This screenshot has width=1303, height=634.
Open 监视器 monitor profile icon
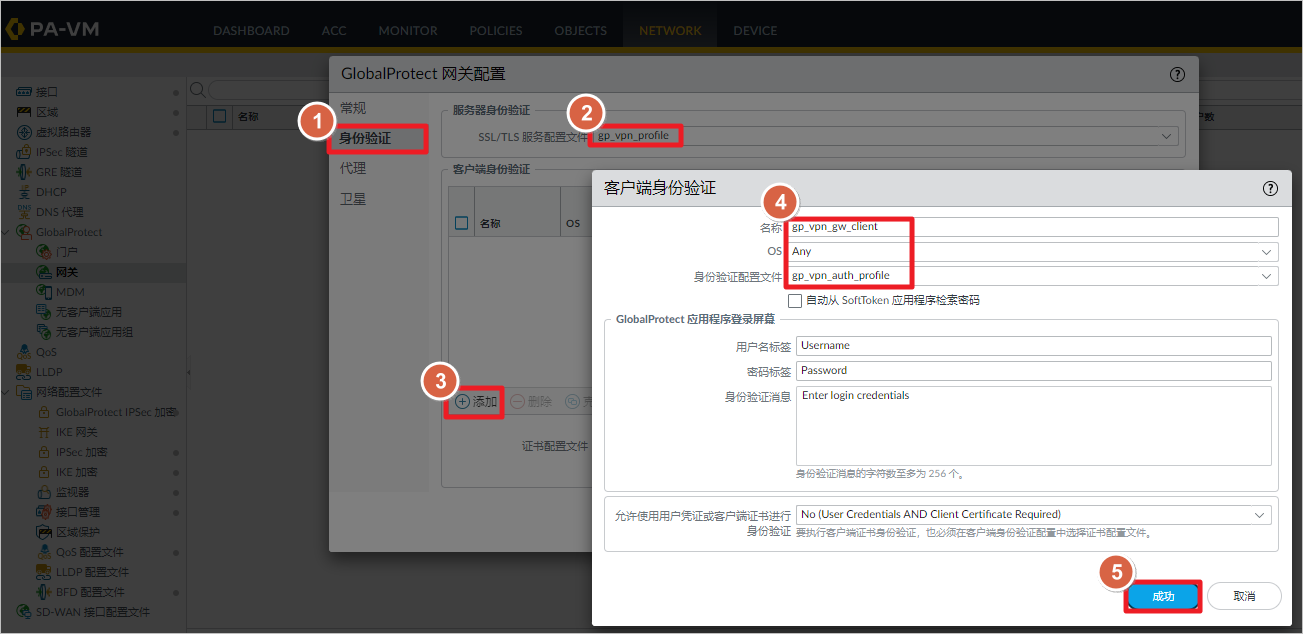pyautogui.click(x=44, y=492)
